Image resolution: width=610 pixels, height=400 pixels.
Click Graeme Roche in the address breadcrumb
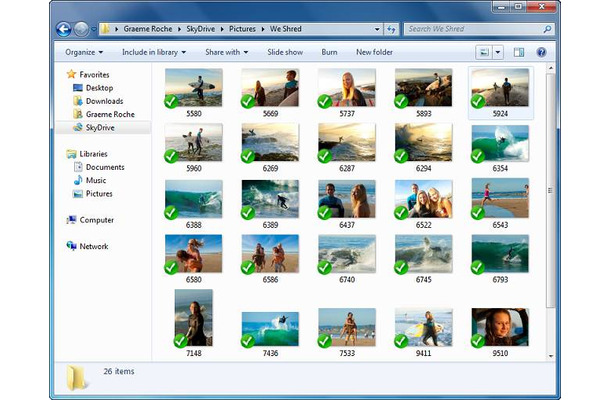pyautogui.click(x=147, y=29)
